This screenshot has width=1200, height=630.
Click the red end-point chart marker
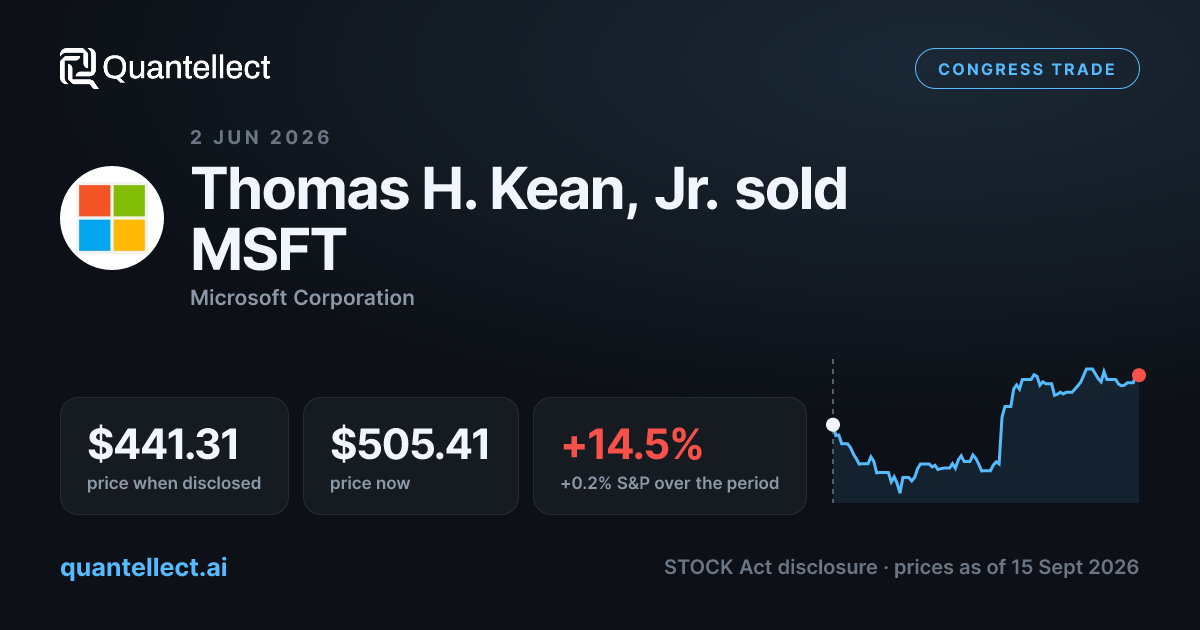[1139, 375]
